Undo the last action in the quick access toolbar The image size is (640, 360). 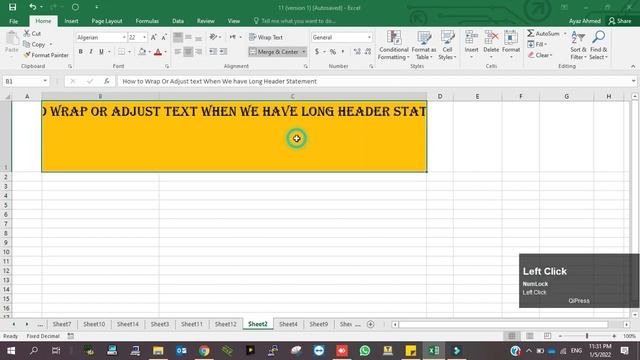tap(33, 7)
